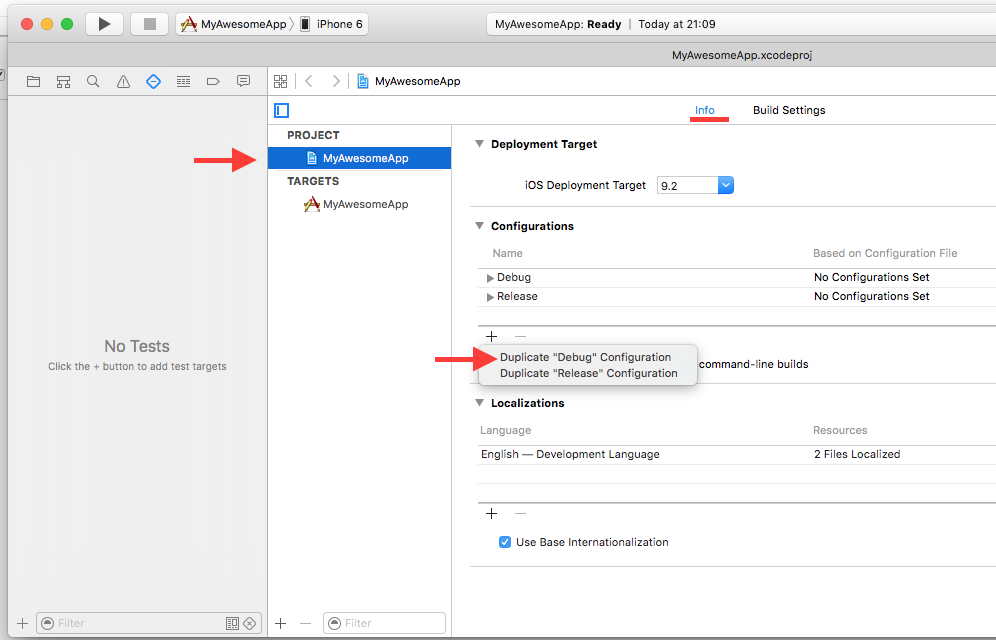Switch to the Build Settings tab

[789, 110]
